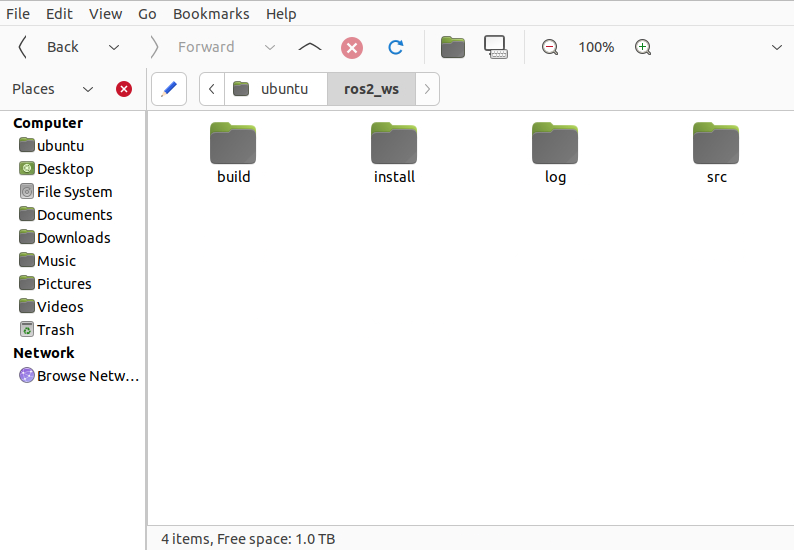The width and height of the screenshot is (794, 550).
Task: Open the Home folder toolbar icon
Action: point(453,47)
